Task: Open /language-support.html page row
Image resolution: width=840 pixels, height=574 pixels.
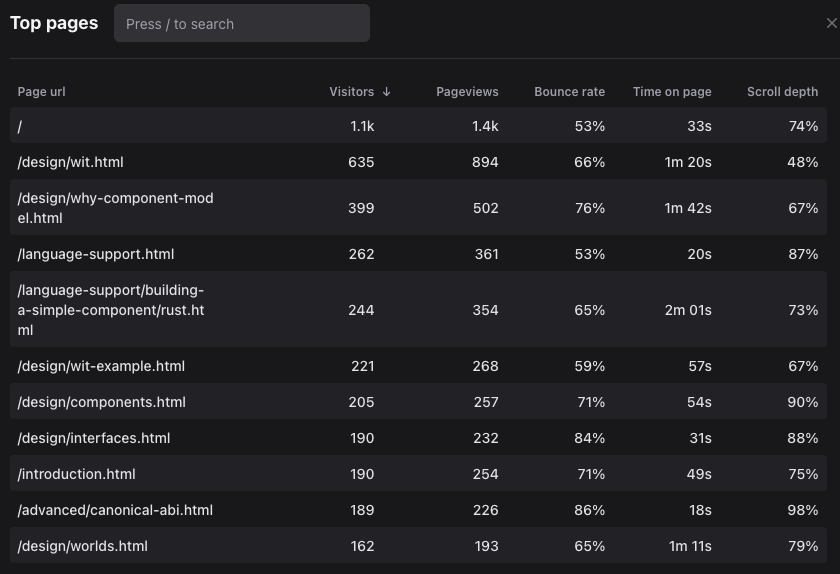Action: 96,254
